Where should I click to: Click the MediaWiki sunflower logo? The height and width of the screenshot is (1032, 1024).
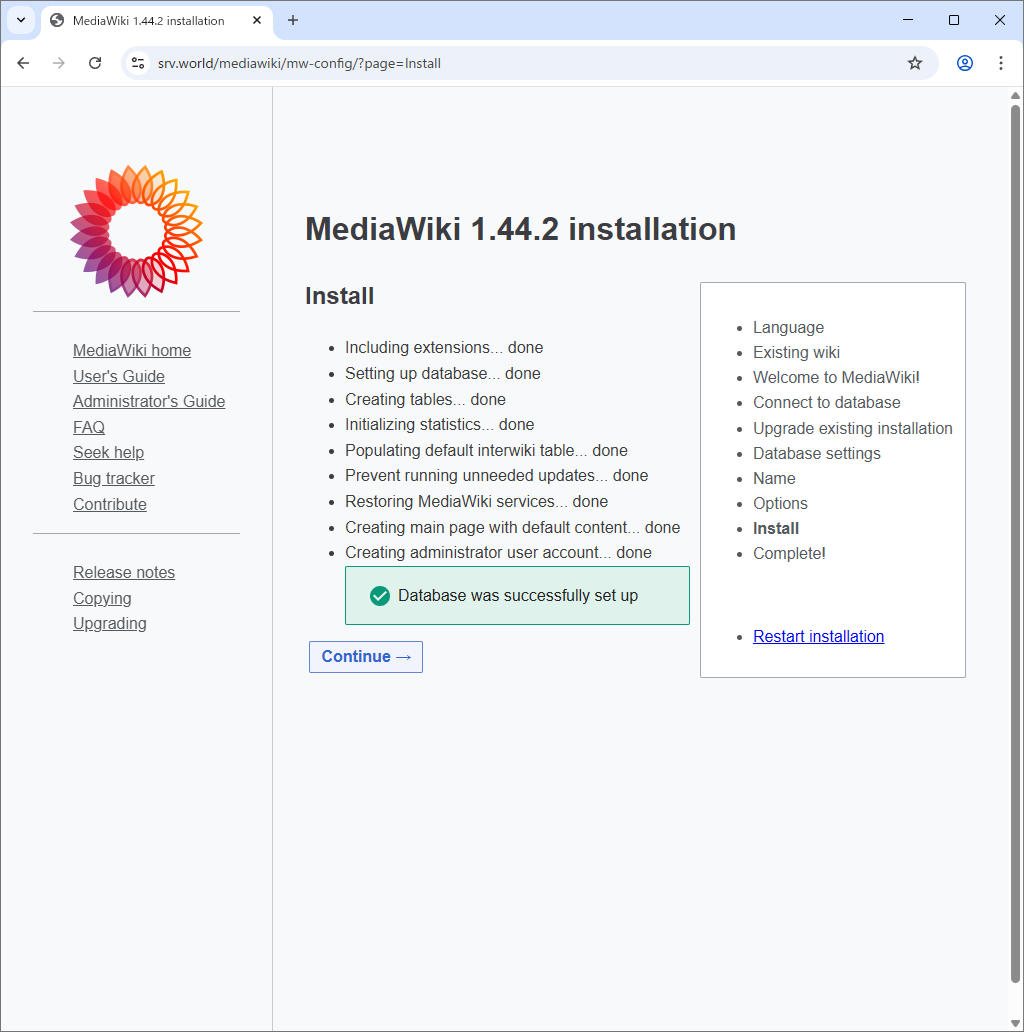[x=136, y=231]
